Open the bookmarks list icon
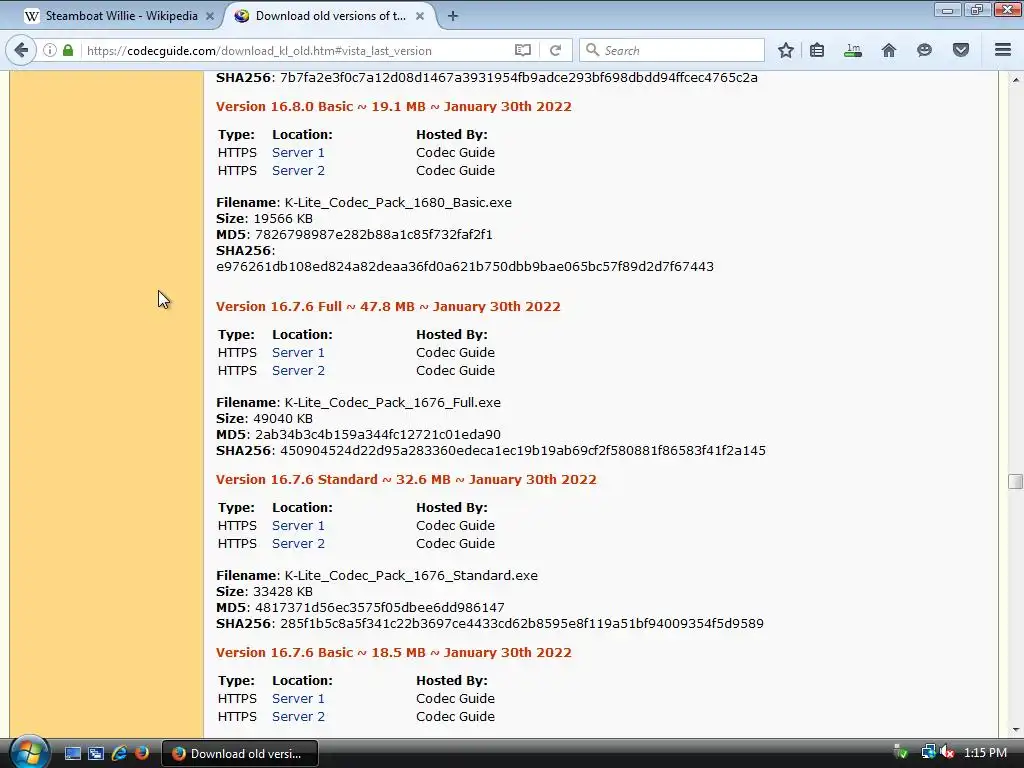This screenshot has height=768, width=1024. click(817, 50)
